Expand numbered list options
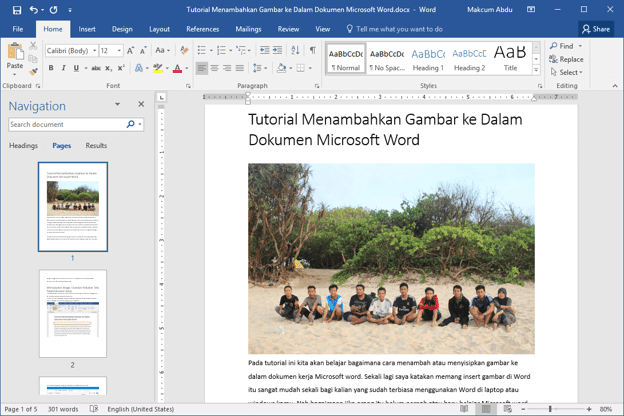Viewport: 624px width, 416px height. click(x=230, y=51)
